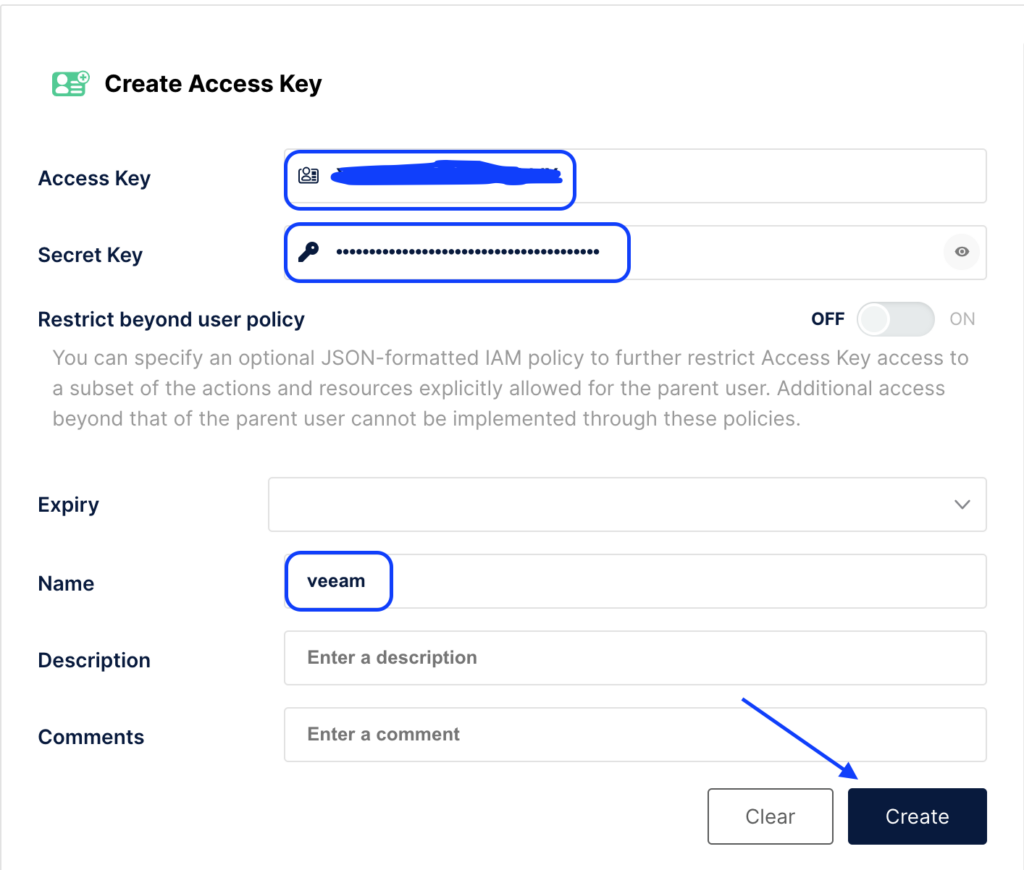Click the Restrict beyond user policy label
Screen dimensions: 1024x870
click(x=171, y=320)
